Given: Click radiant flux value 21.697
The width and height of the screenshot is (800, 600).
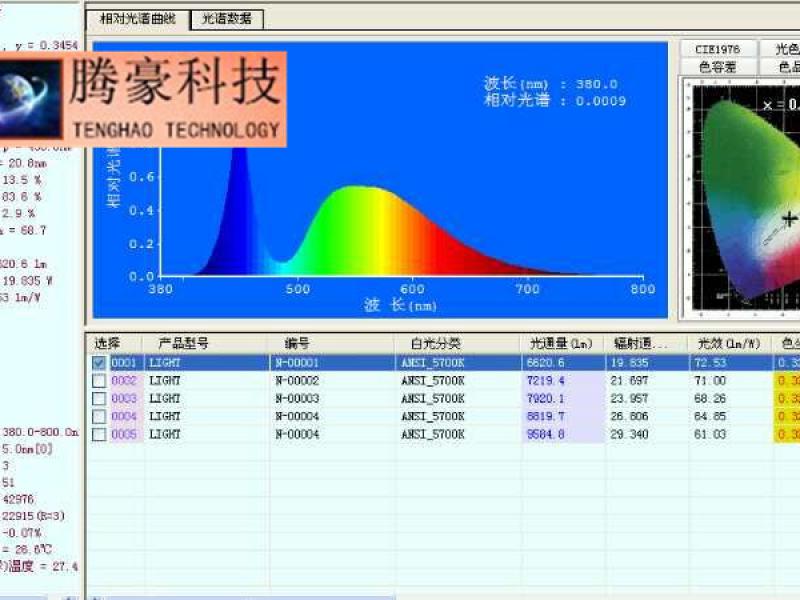Looking at the screenshot, I should 629,381.
